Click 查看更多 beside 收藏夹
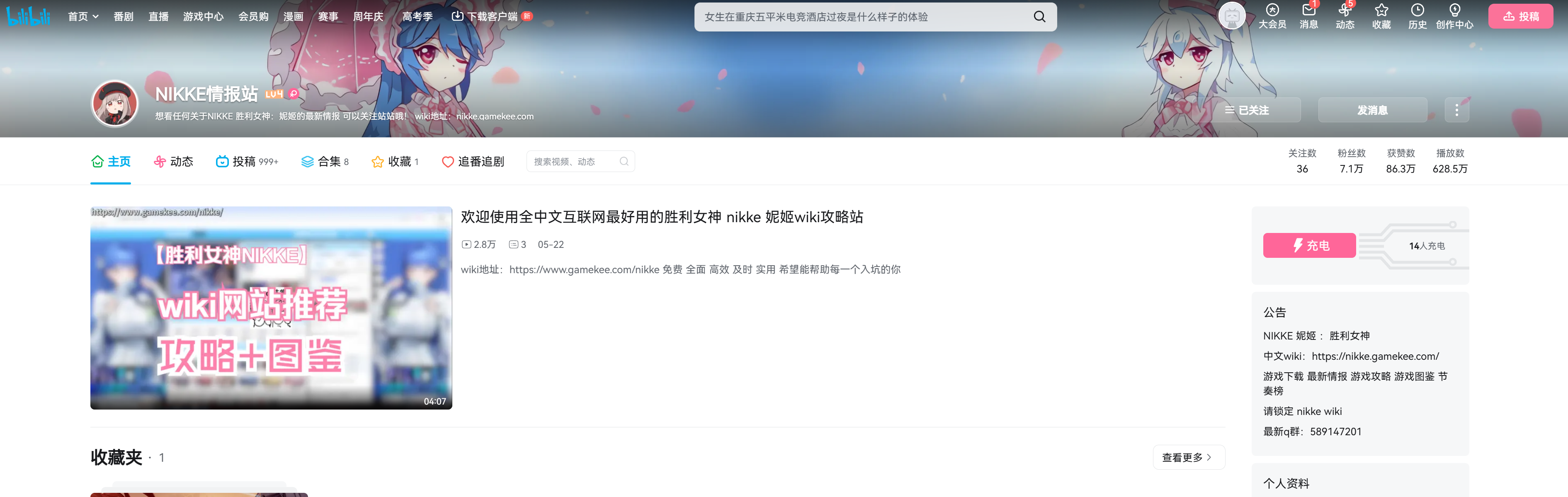The width and height of the screenshot is (1568, 497). tap(1188, 458)
